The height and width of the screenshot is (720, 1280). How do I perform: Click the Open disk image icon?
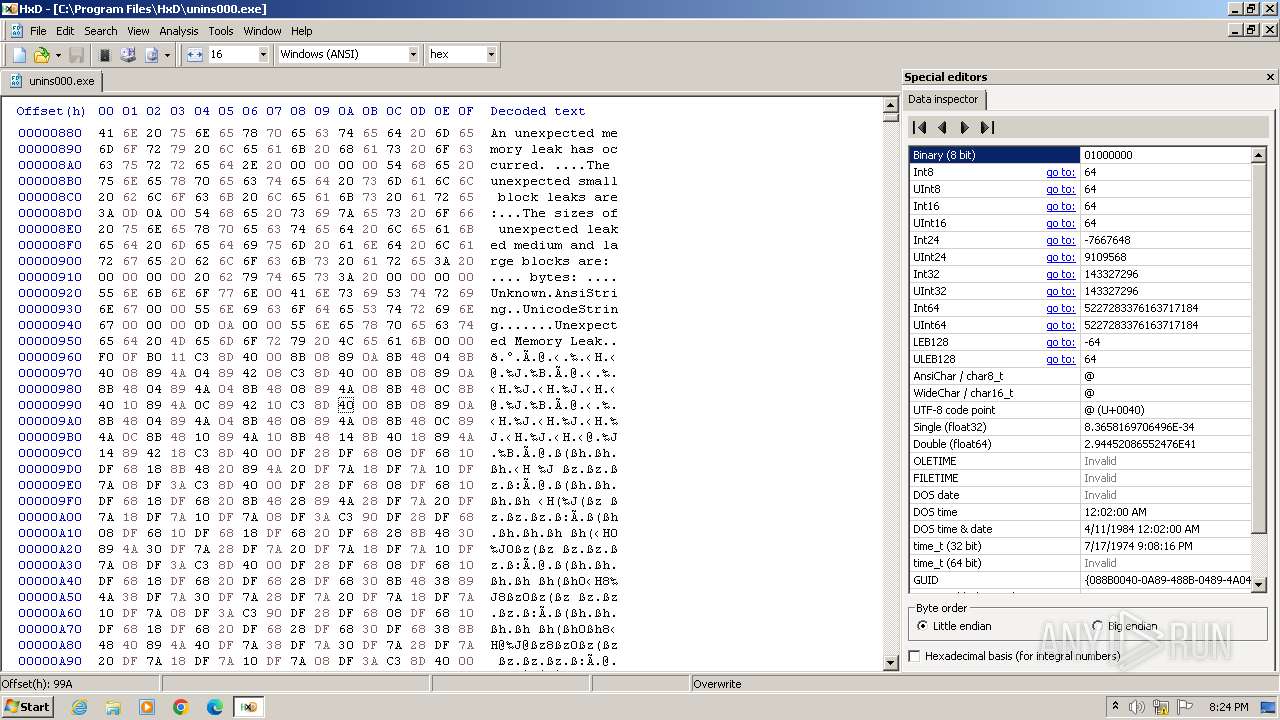(x=152, y=55)
